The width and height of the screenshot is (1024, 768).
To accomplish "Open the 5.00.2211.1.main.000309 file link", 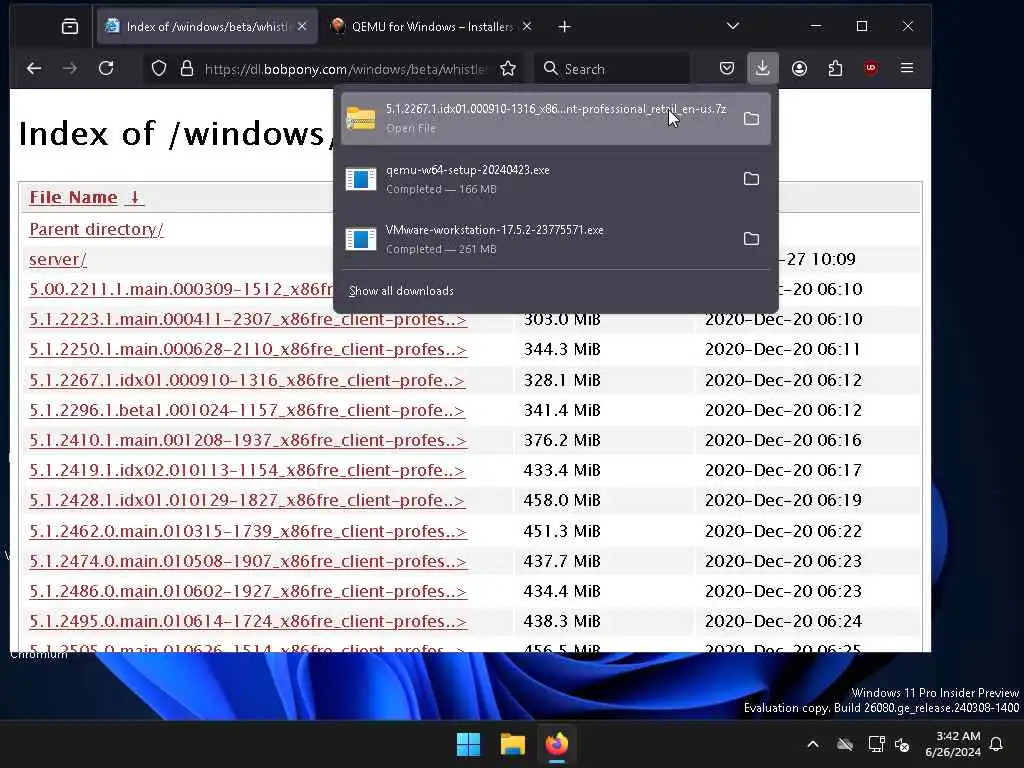I will (x=181, y=289).
